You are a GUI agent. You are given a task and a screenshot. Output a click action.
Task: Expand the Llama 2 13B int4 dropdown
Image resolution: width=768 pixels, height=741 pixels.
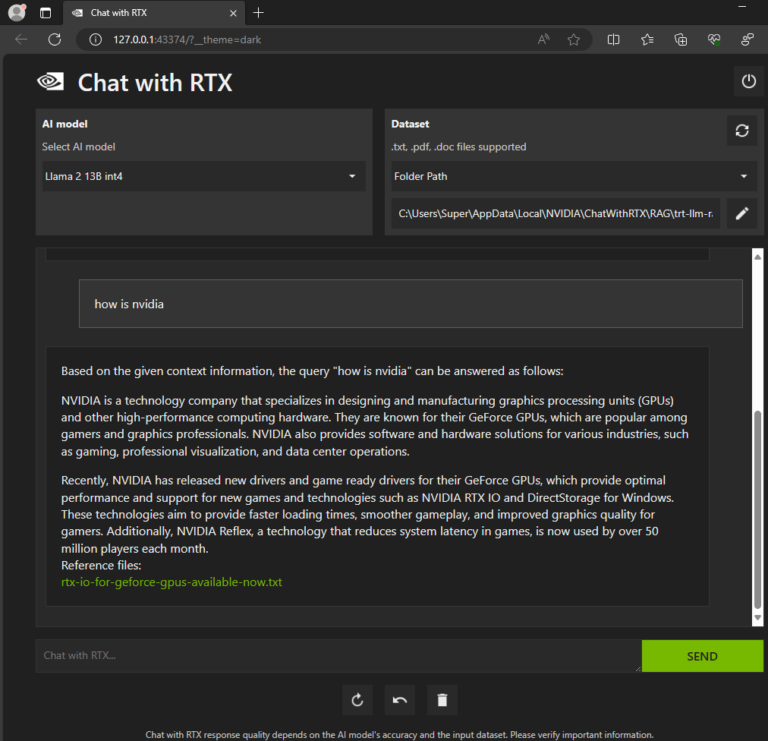coord(204,176)
